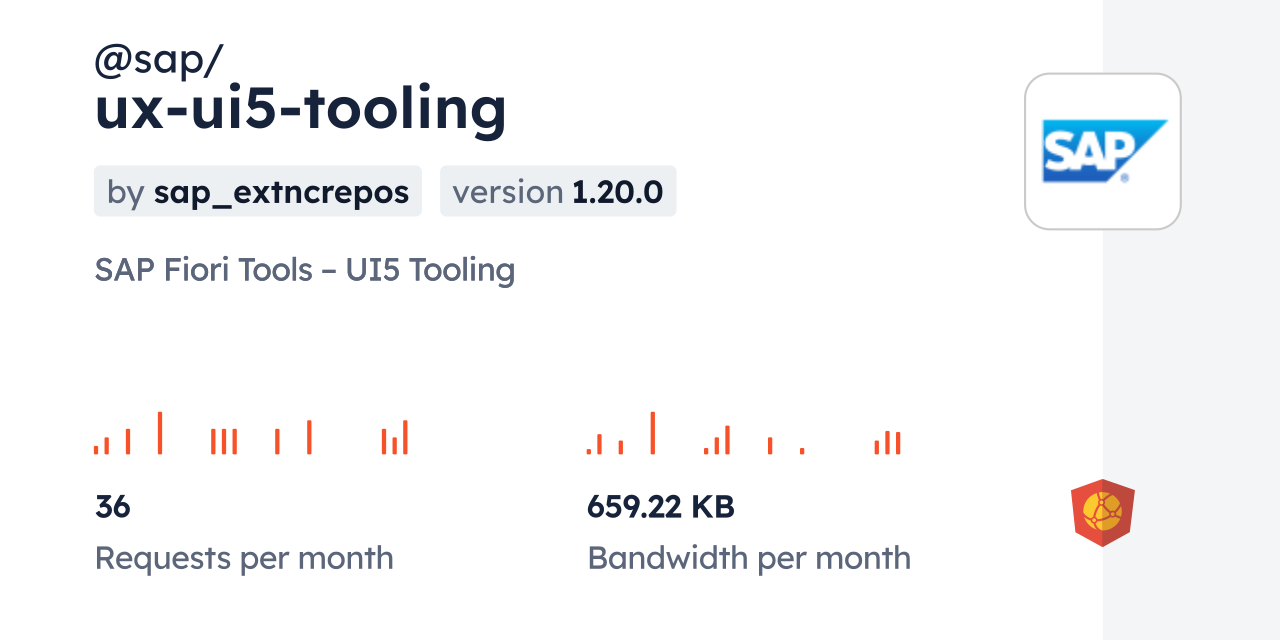Select the Bandwidth per month label
Screen dimensions: 1280x640
(749, 558)
